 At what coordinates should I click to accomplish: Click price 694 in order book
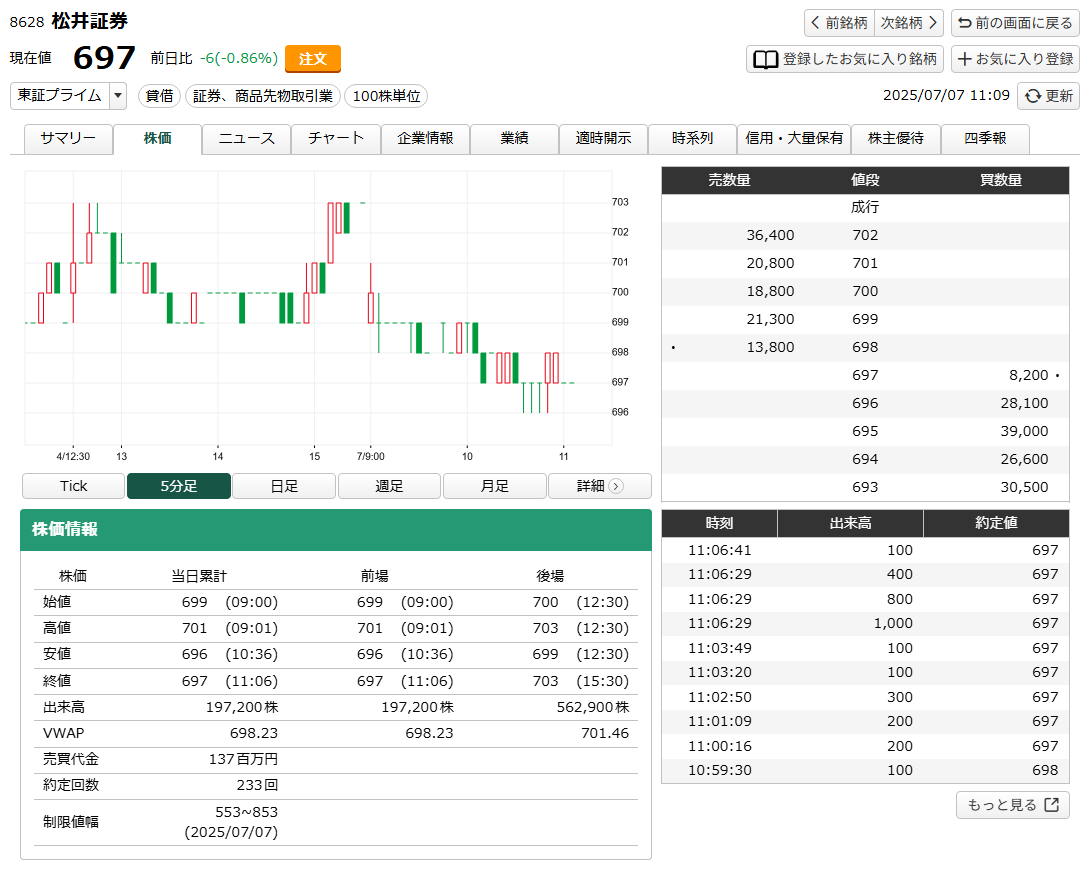865,459
